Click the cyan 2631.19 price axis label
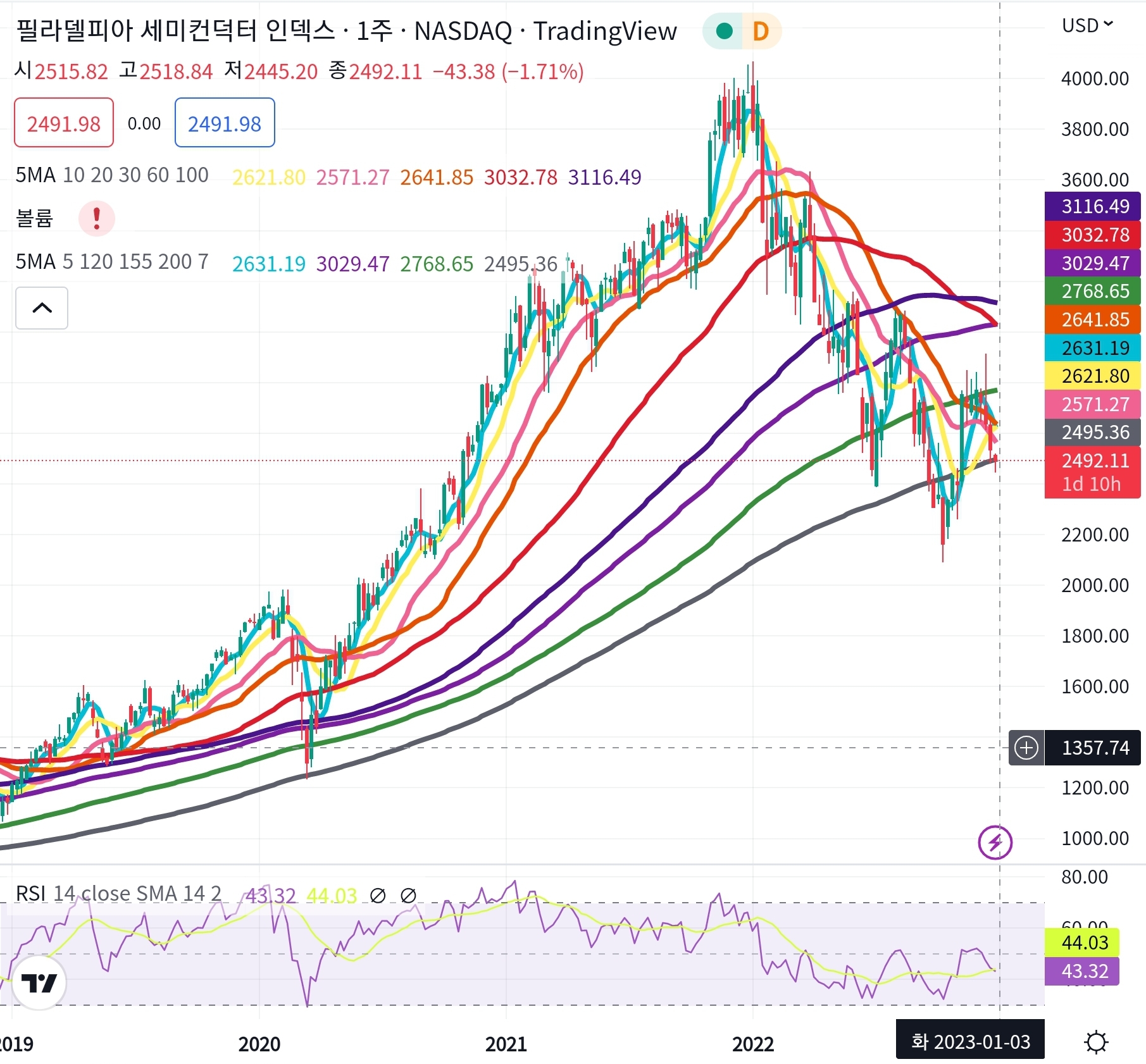 (1093, 348)
